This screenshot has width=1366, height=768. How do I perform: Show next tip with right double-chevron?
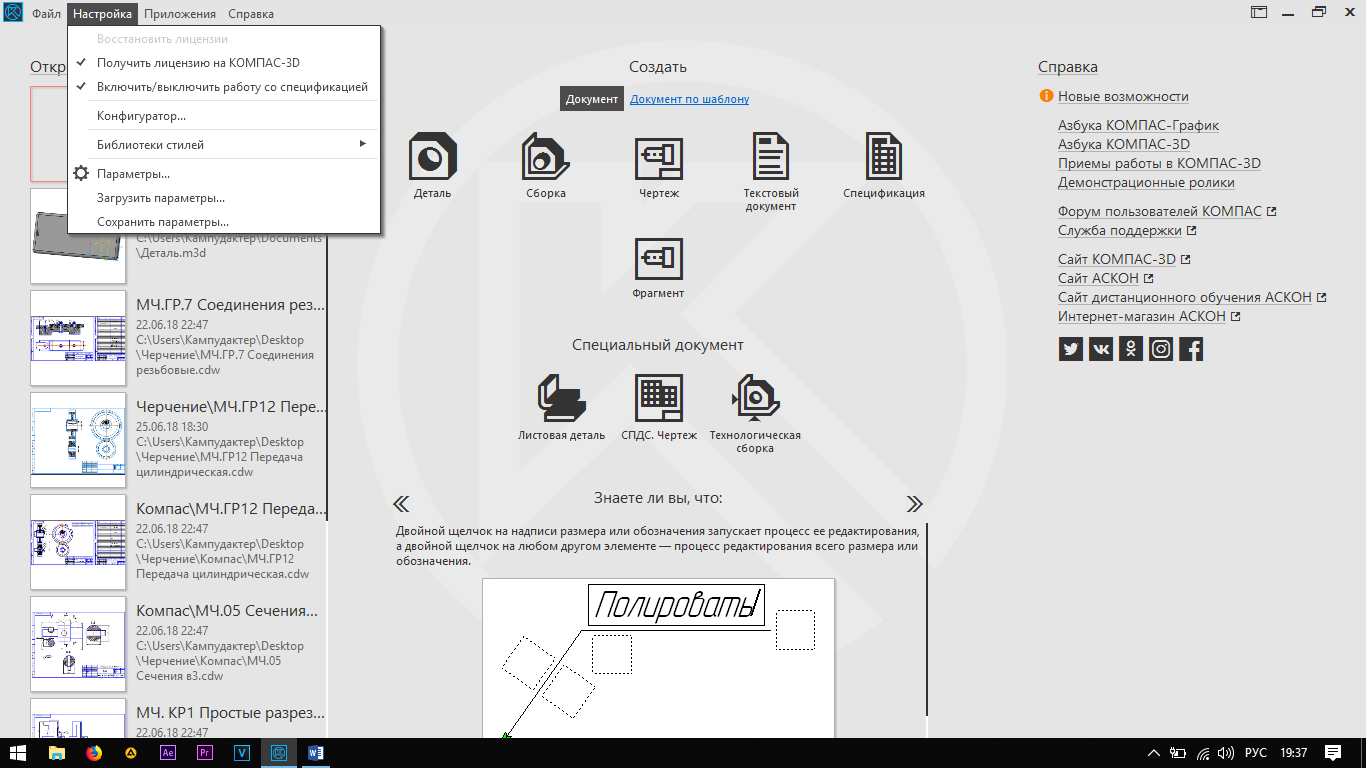(914, 503)
